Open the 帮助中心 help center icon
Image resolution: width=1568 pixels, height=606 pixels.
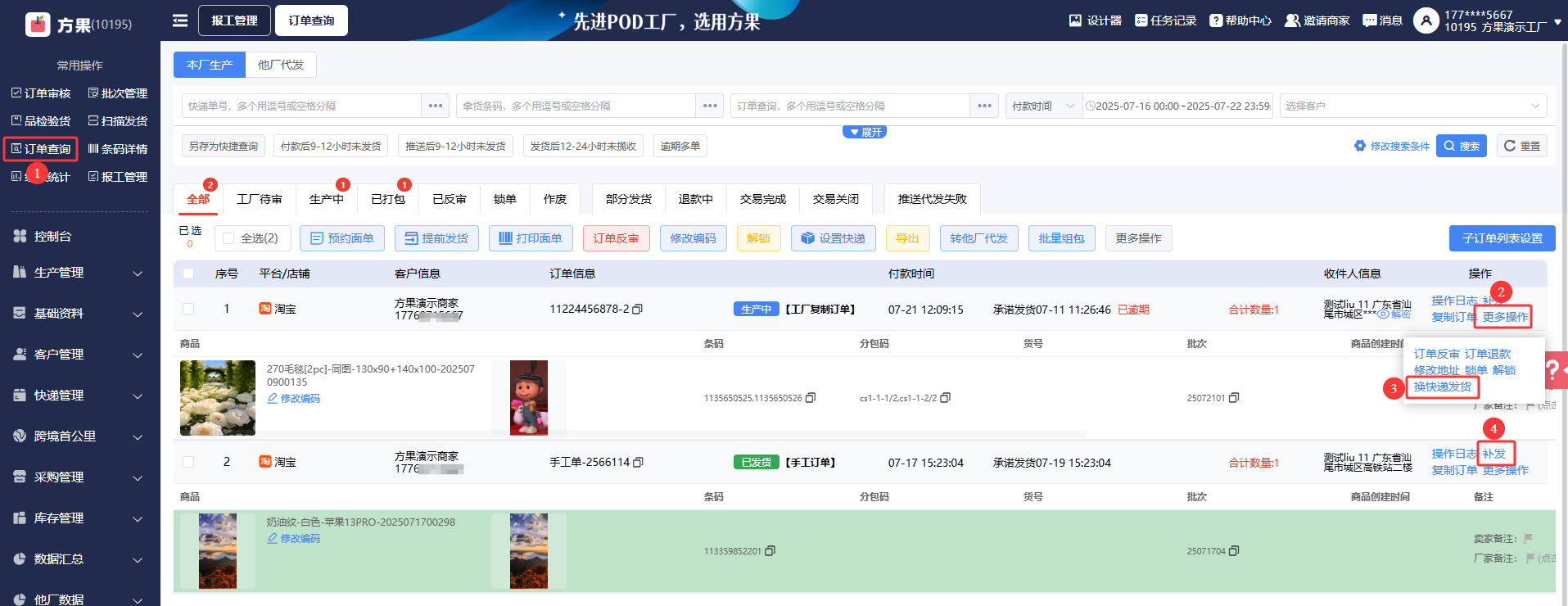1216,20
